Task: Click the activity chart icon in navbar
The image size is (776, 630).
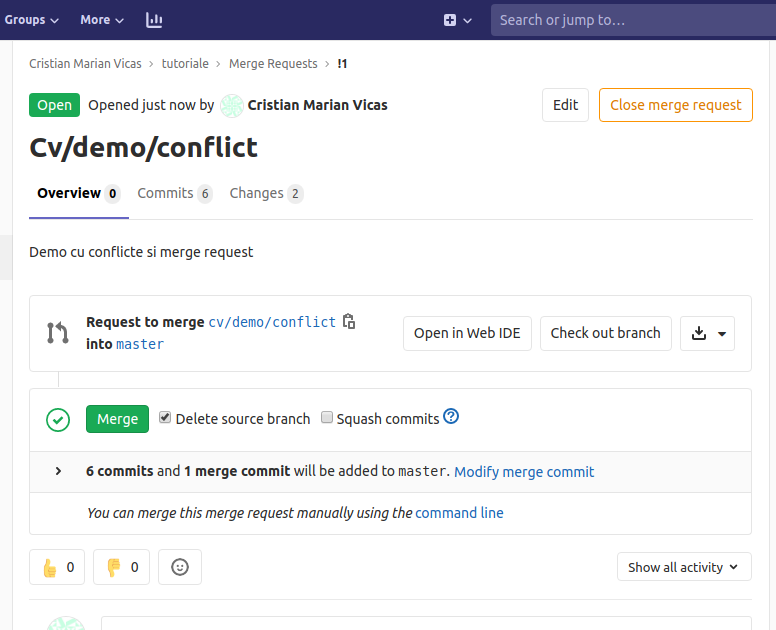Action: (x=154, y=20)
